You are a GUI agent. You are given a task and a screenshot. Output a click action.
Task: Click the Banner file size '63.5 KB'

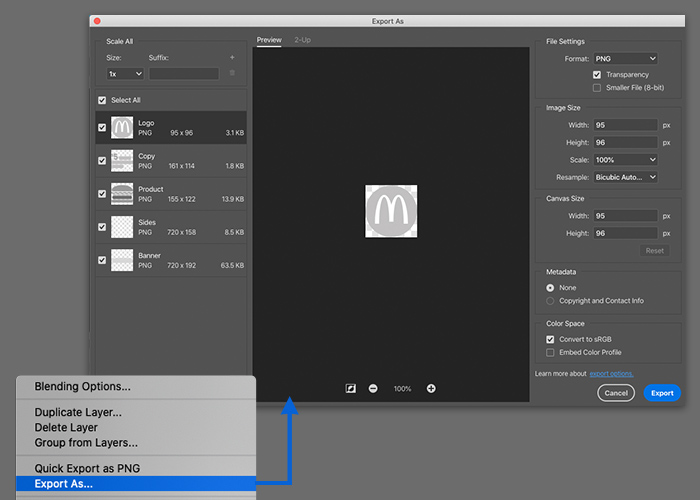[x=232, y=265]
